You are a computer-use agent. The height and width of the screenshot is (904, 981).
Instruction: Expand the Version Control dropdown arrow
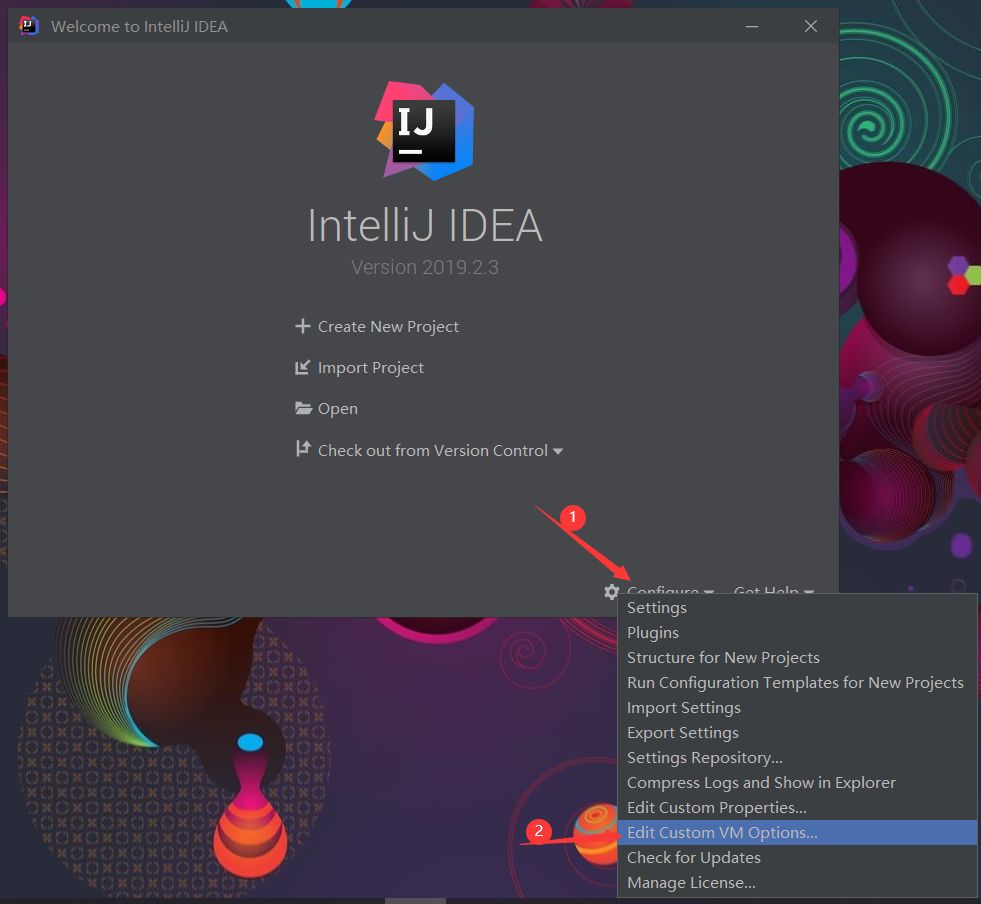click(x=558, y=451)
